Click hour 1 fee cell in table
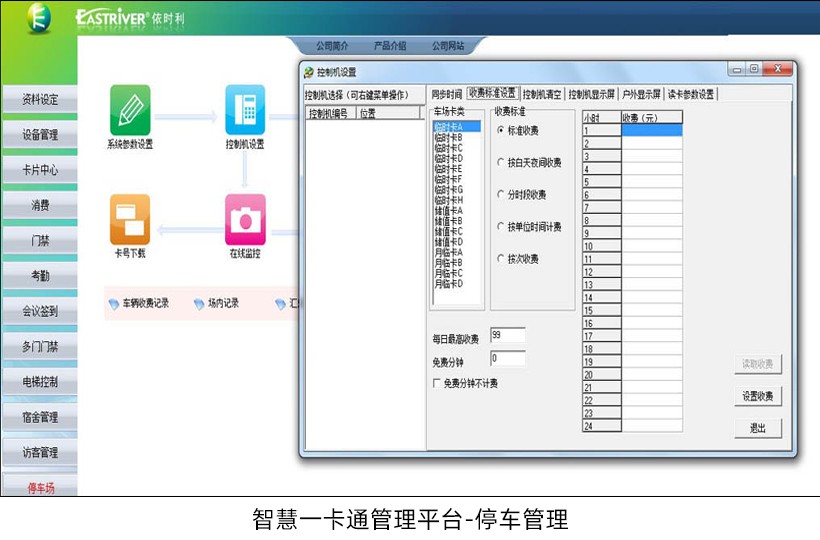Image resolution: width=820 pixels, height=540 pixels. [651, 130]
